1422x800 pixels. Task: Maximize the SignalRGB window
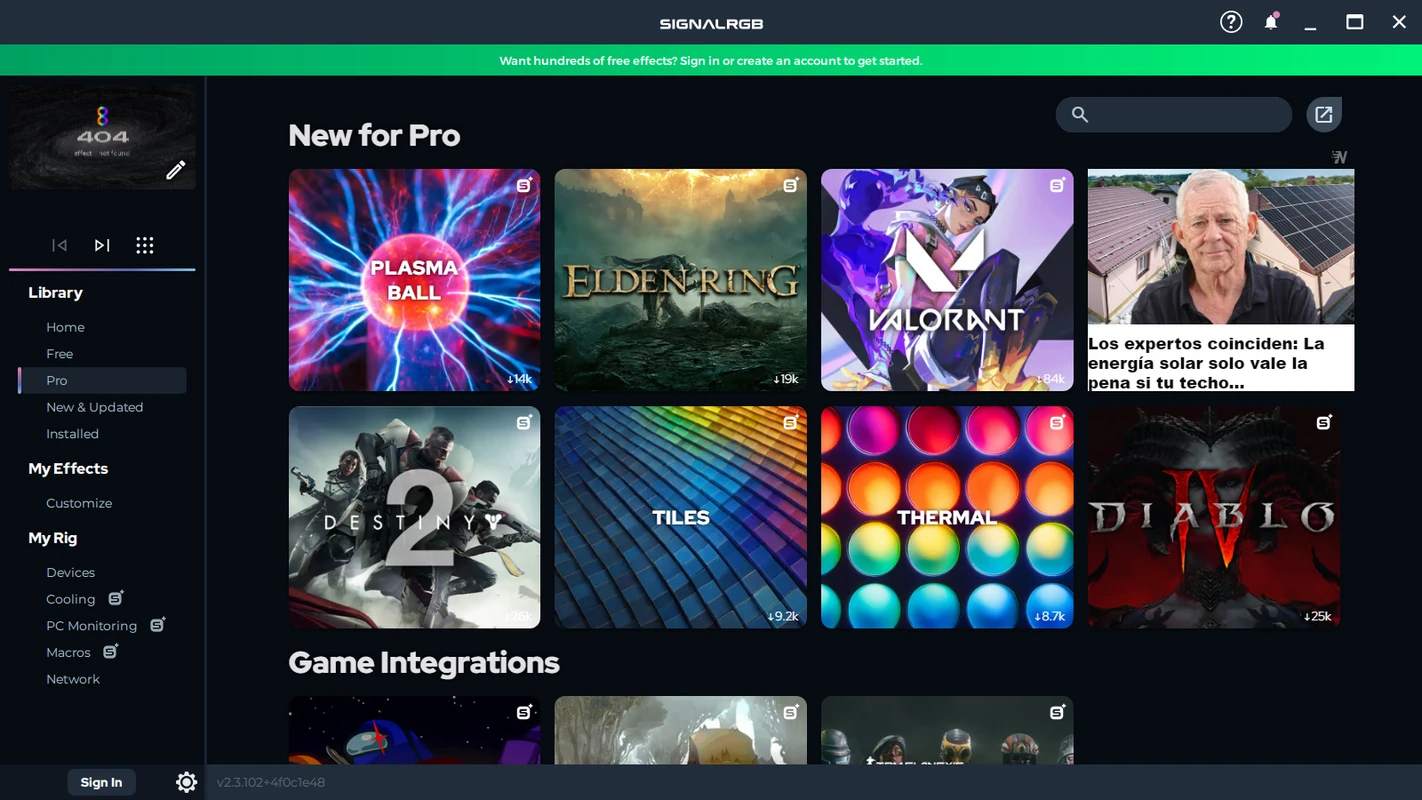1355,22
